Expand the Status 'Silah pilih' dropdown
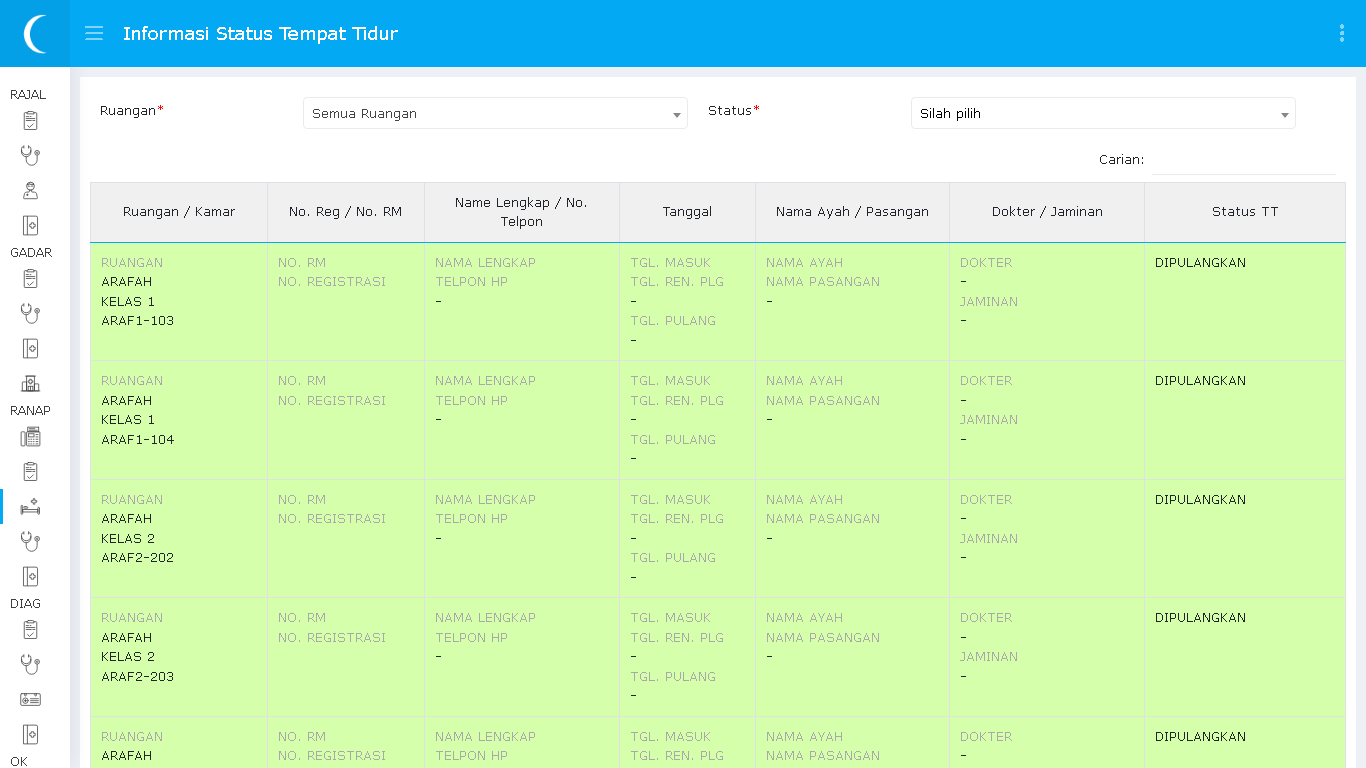Viewport: 1366px width, 768px height. (1103, 113)
